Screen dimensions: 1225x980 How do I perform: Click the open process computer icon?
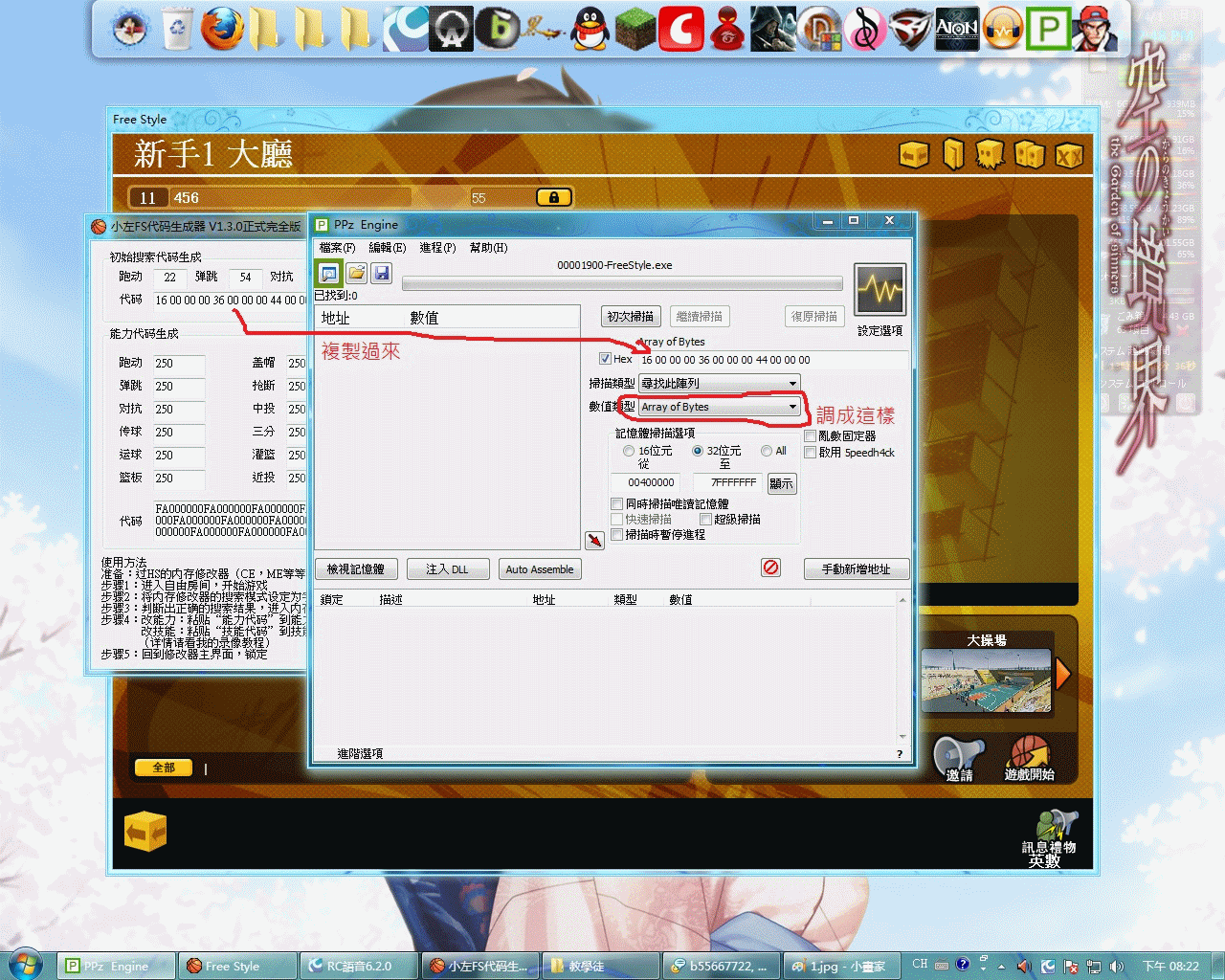click(329, 274)
